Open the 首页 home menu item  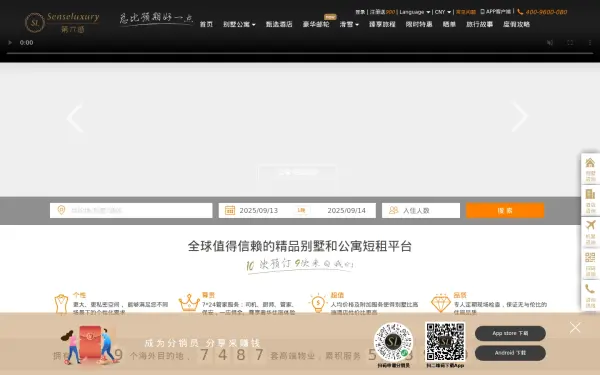(206, 24)
